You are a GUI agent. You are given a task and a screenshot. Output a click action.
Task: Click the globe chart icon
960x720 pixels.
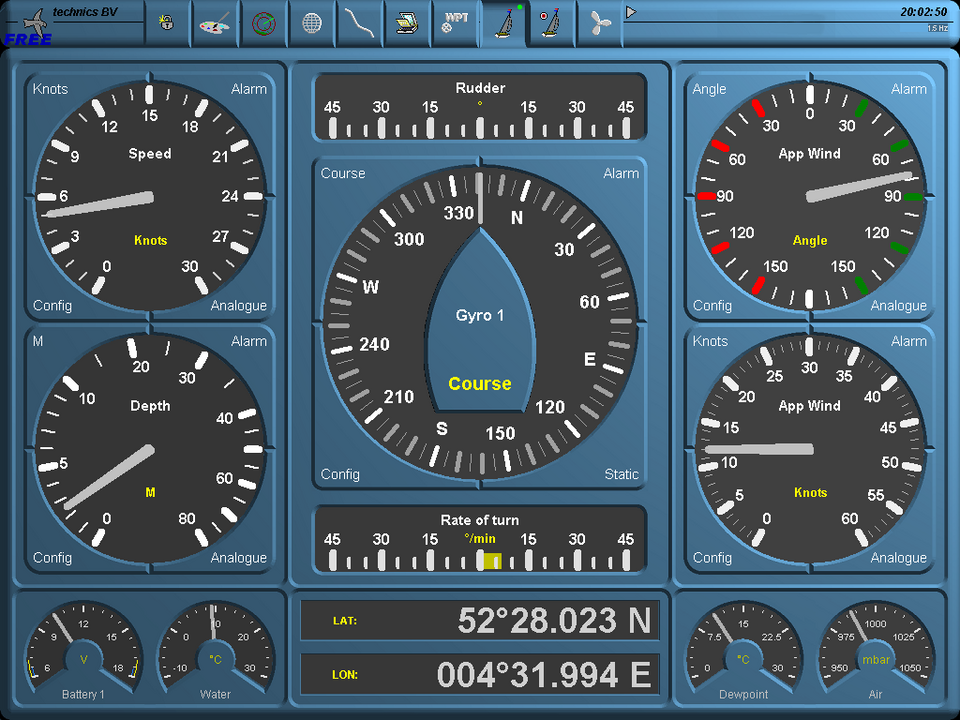312,24
